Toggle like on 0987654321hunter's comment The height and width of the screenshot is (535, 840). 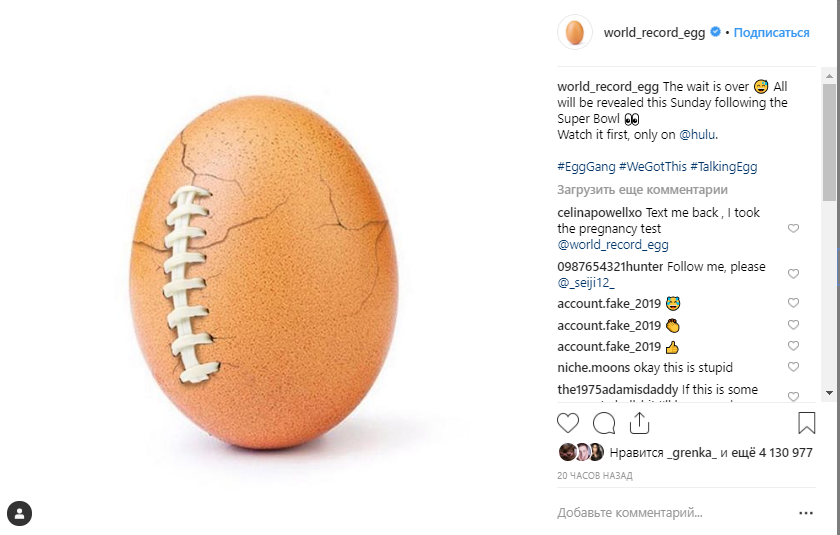[x=794, y=274]
